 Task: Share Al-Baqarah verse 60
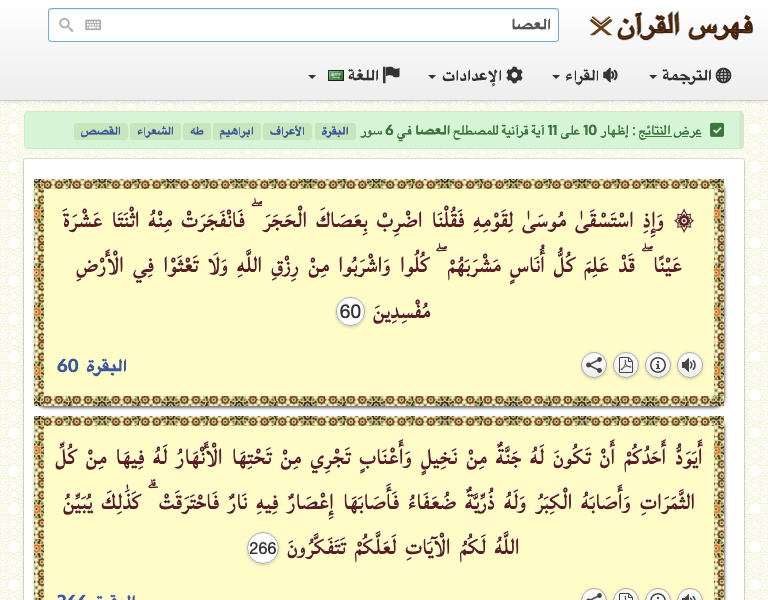(594, 365)
